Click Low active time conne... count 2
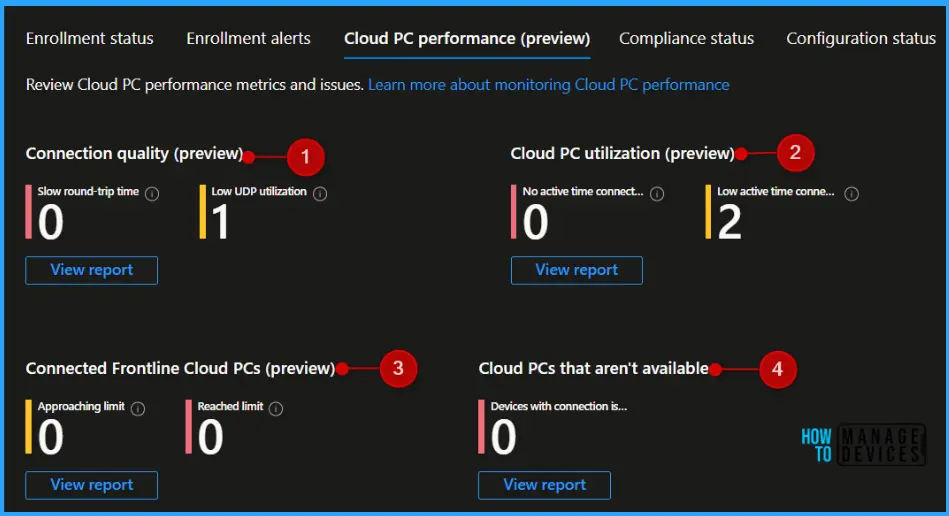This screenshot has width=949, height=516. pos(730,222)
